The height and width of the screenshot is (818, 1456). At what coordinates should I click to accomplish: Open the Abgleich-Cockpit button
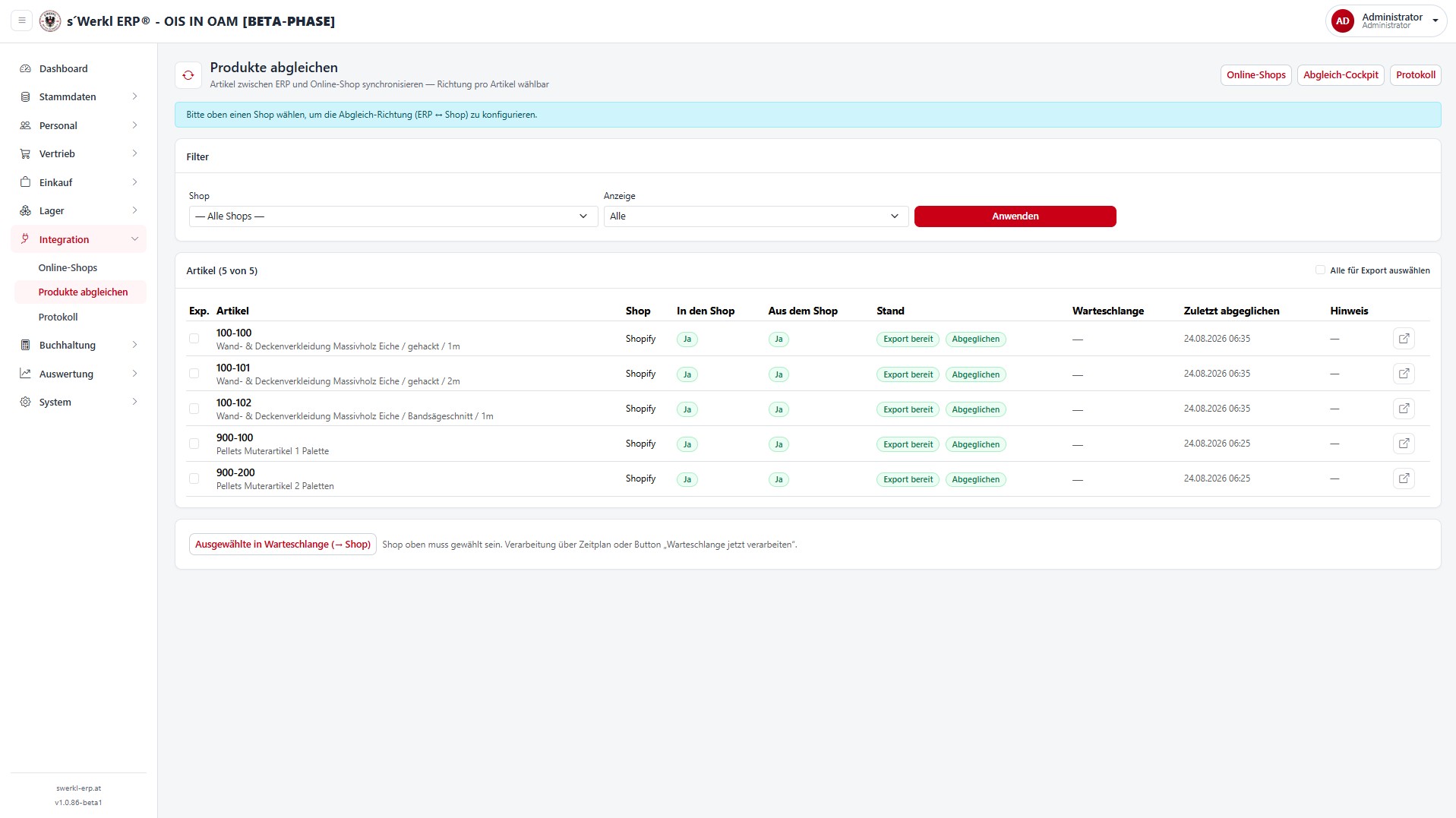(x=1341, y=75)
